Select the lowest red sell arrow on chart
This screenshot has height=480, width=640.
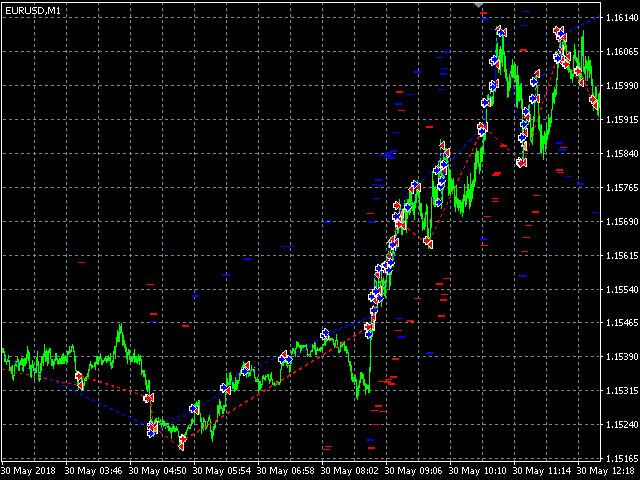point(182,447)
